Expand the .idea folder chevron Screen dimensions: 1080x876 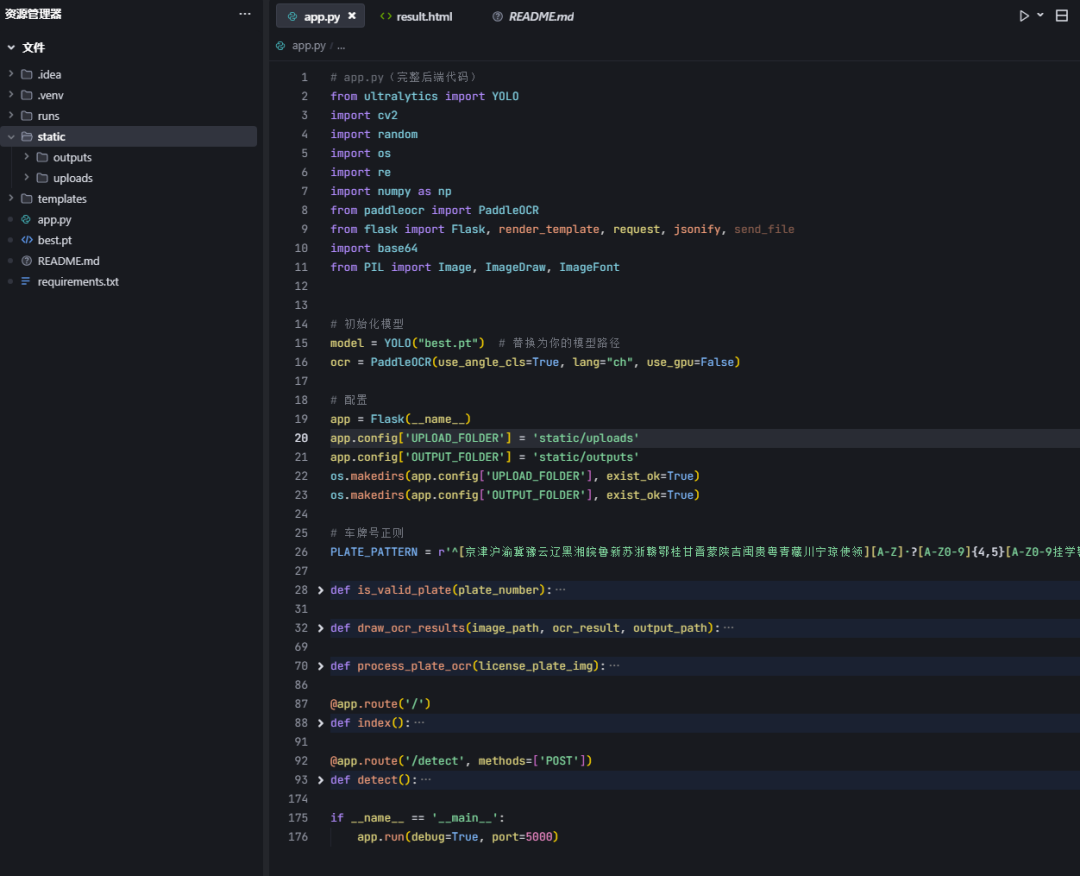pos(11,74)
